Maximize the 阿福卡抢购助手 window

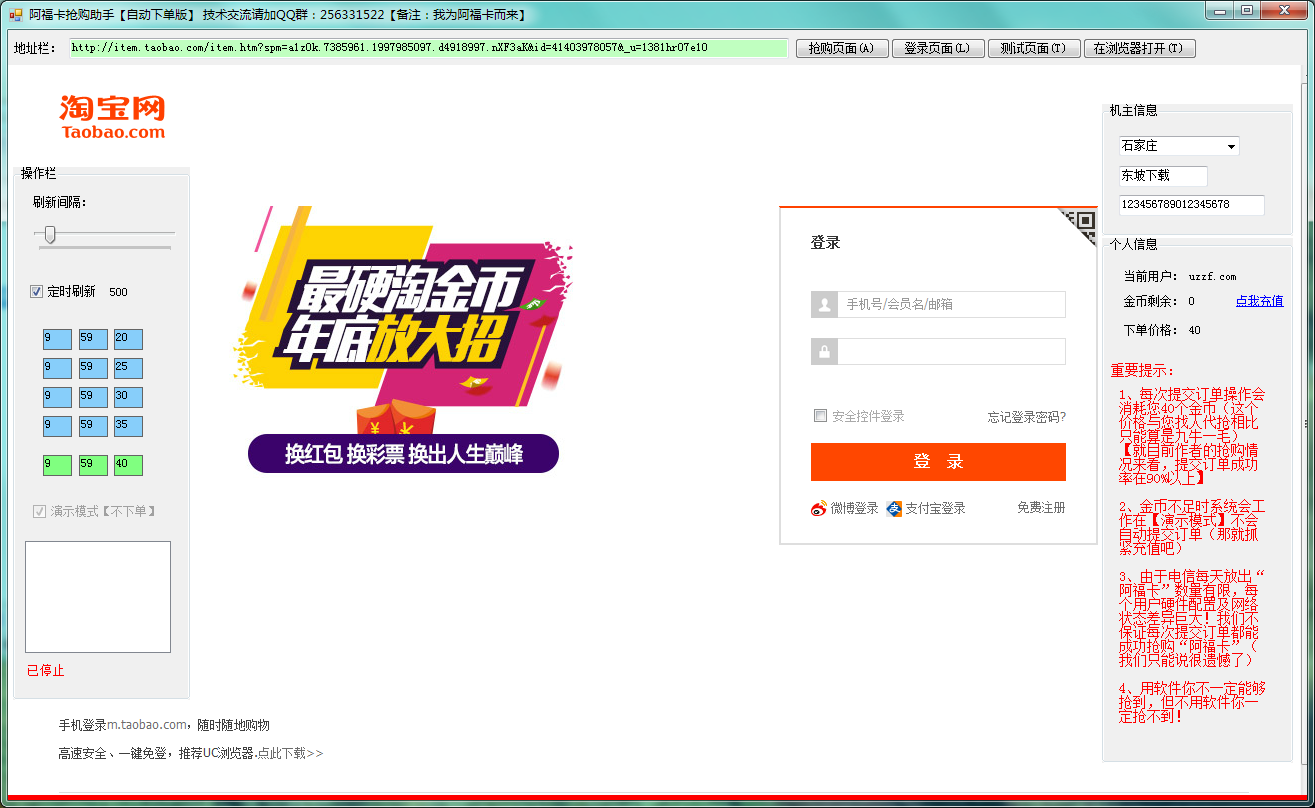coord(1246,10)
